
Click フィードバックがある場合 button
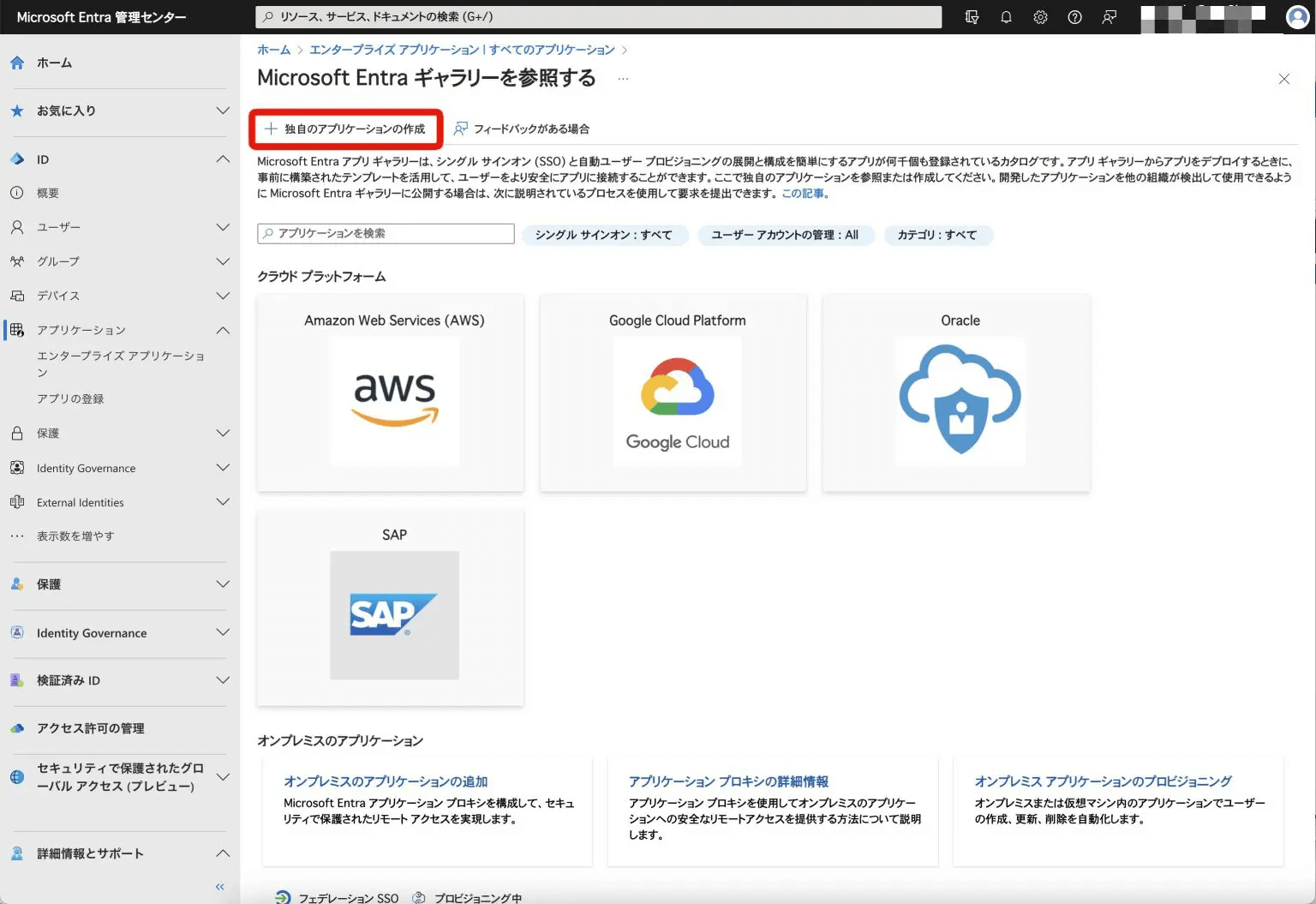point(522,129)
